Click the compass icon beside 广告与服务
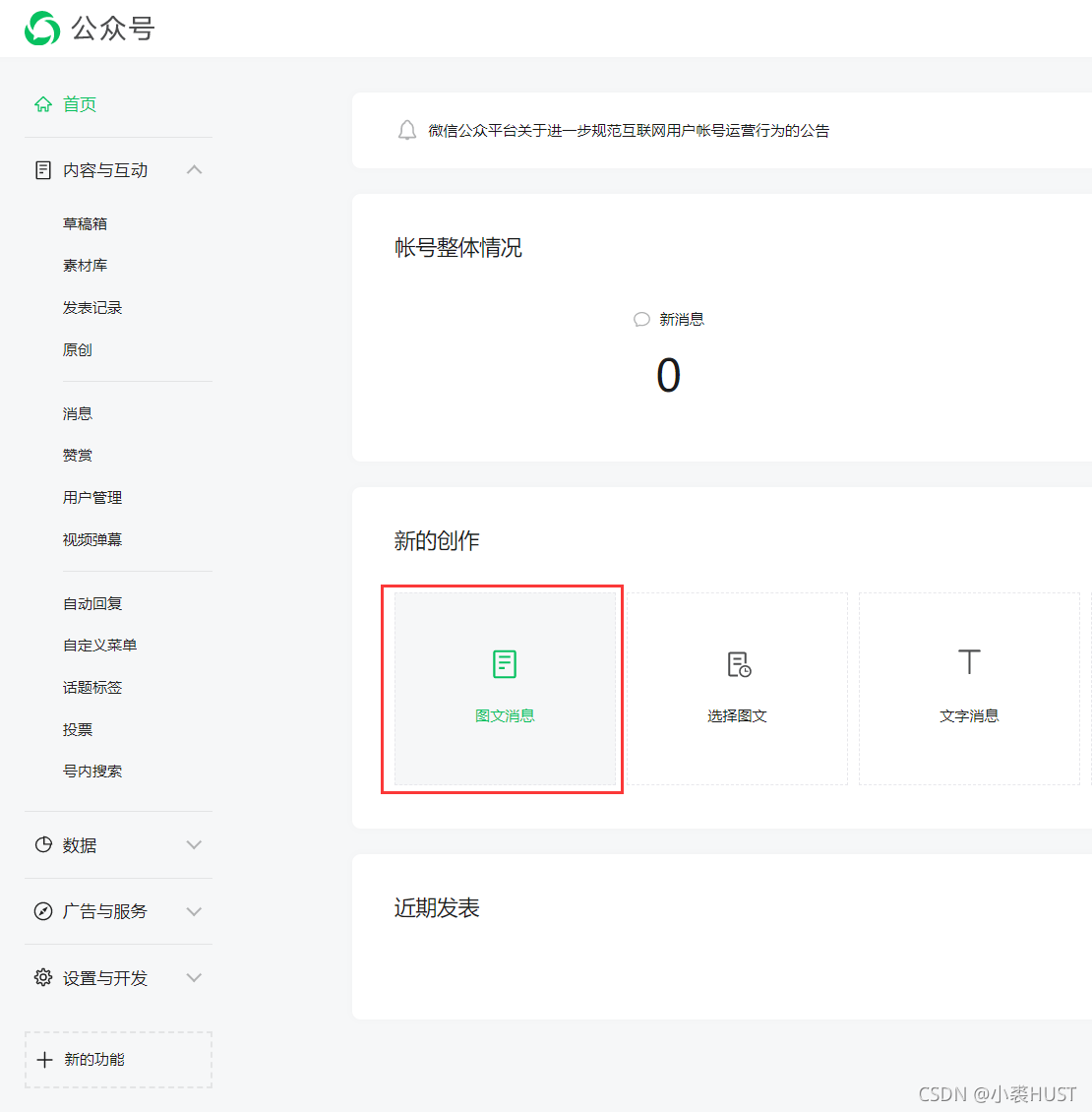 tap(43, 911)
